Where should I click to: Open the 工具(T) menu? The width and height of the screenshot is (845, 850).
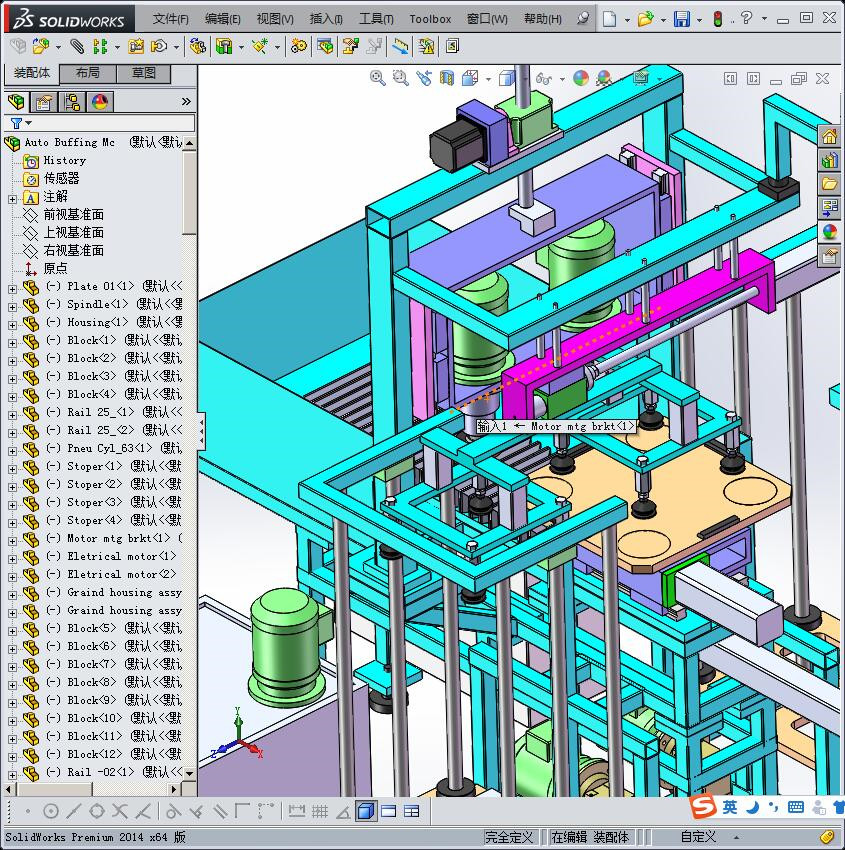376,19
